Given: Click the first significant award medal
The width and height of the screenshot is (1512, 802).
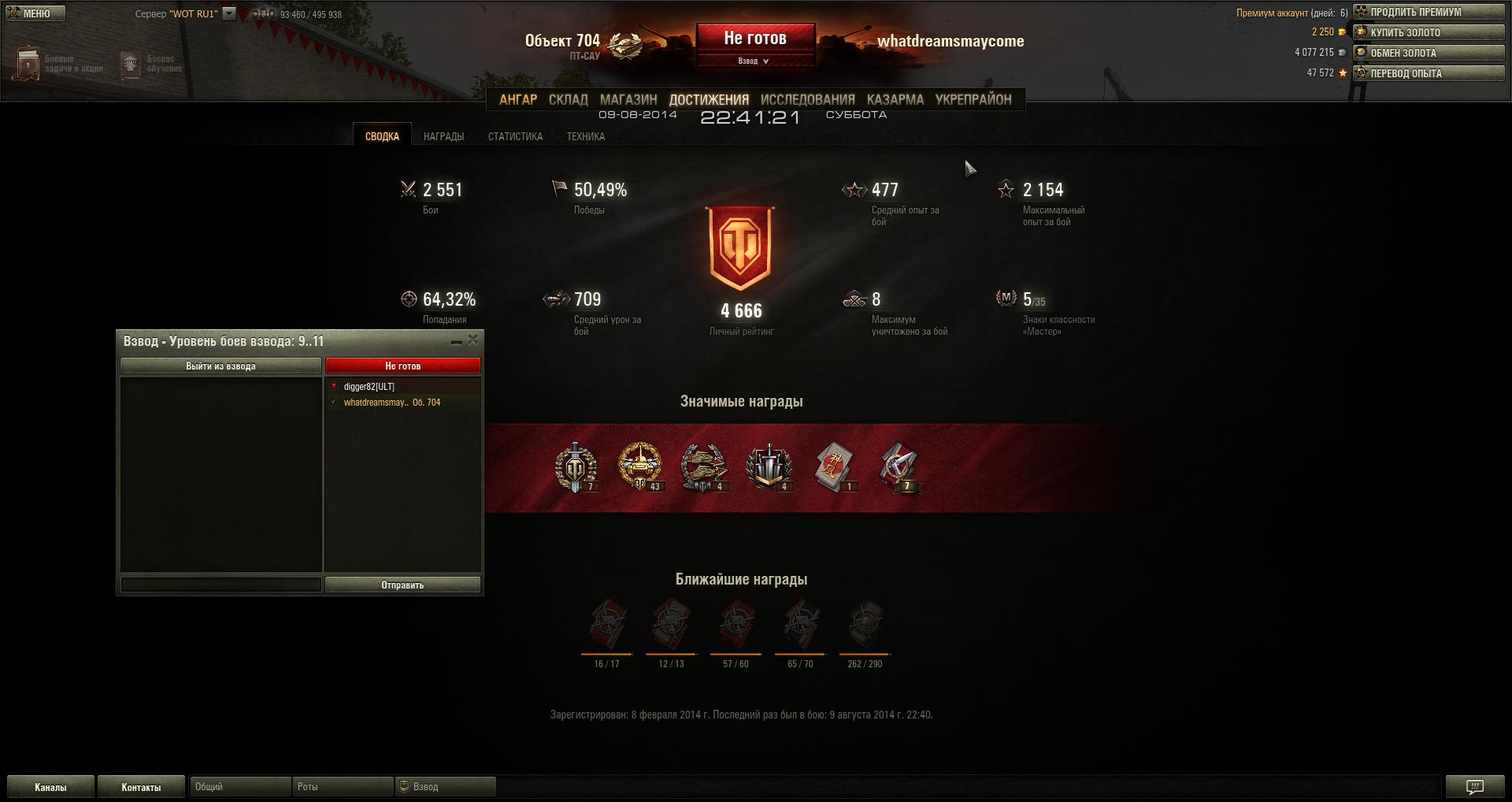Looking at the screenshot, I should pyautogui.click(x=576, y=467).
